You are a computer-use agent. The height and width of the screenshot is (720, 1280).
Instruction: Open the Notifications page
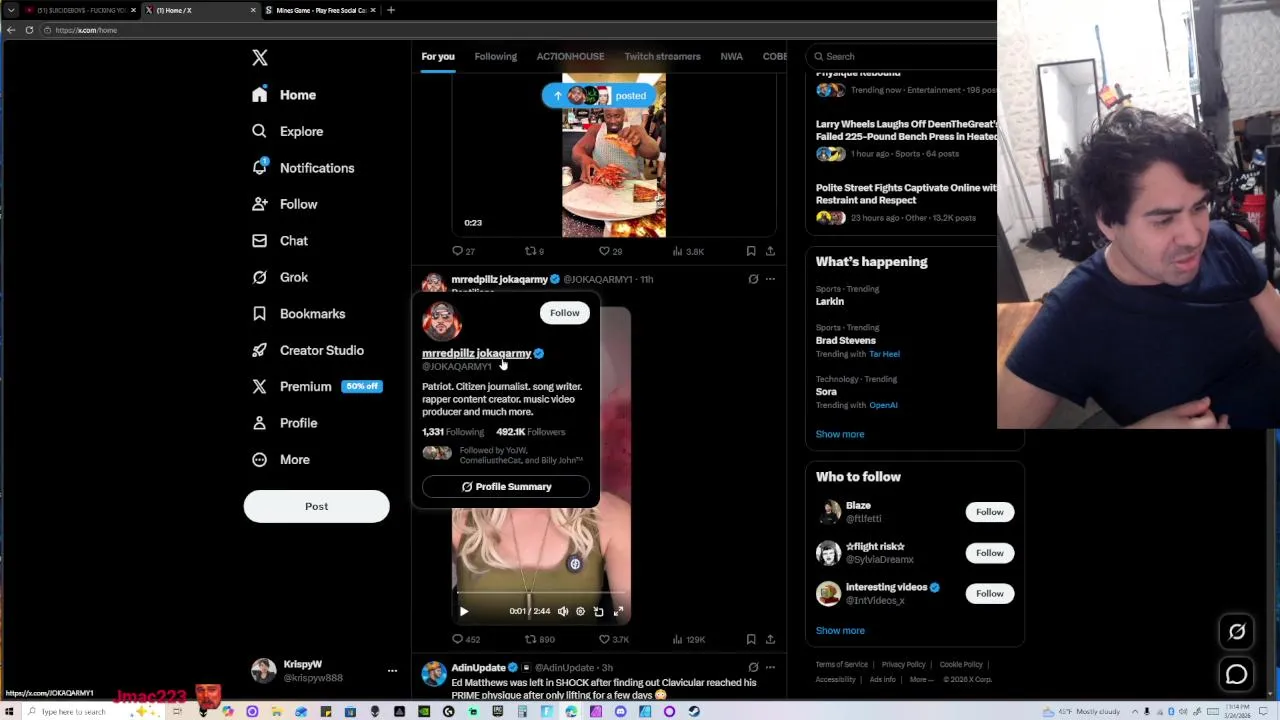[303, 168]
